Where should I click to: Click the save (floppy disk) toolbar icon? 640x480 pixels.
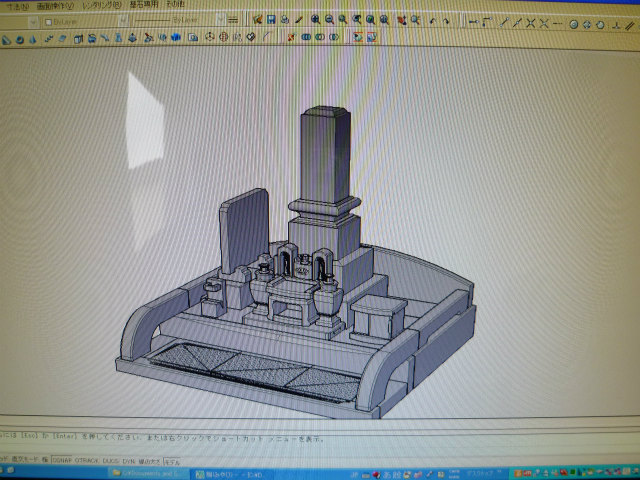[x=271, y=19]
